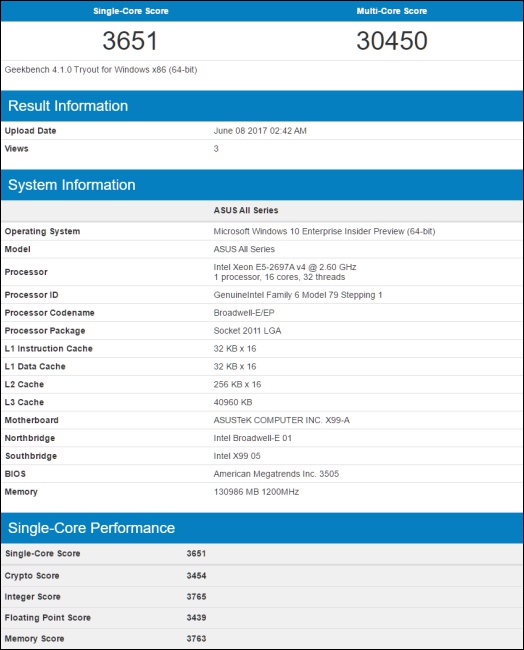
Task: Select the Broadwell-E/EP codename value
Action: click(x=244, y=313)
